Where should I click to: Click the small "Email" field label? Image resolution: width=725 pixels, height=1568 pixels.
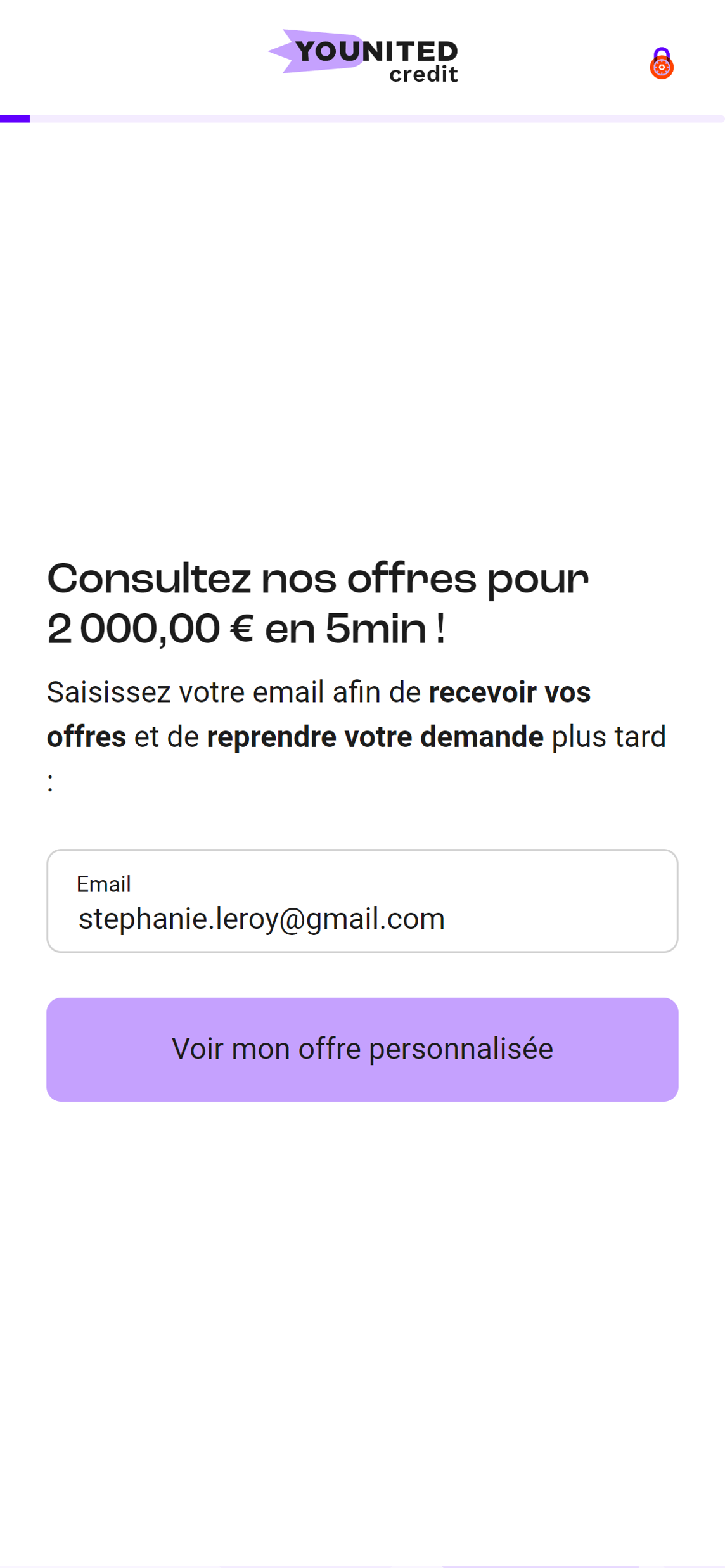[103, 884]
